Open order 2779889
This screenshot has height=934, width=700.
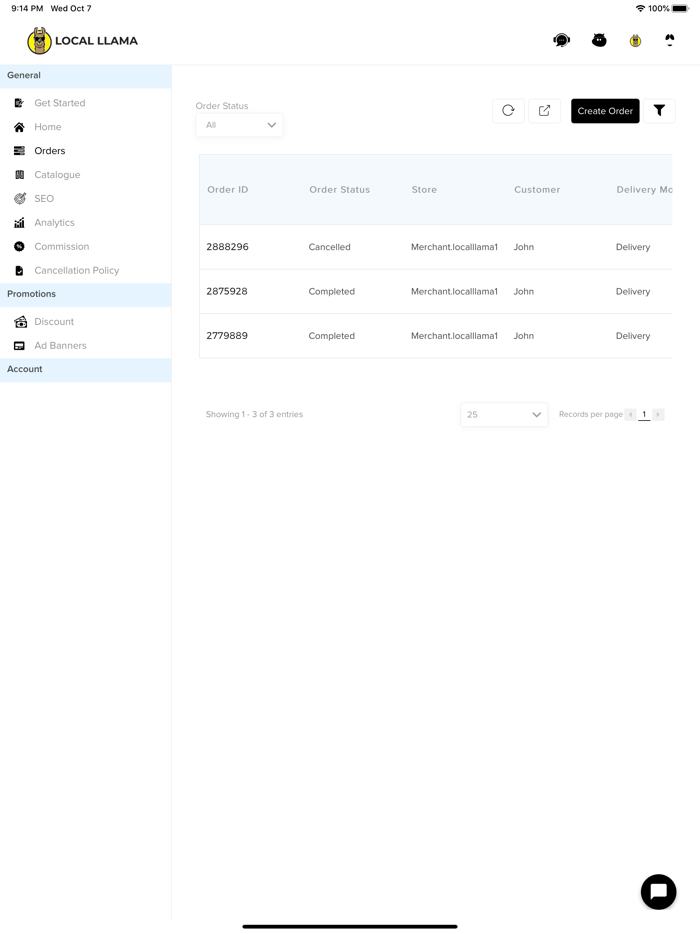pyautogui.click(x=227, y=335)
